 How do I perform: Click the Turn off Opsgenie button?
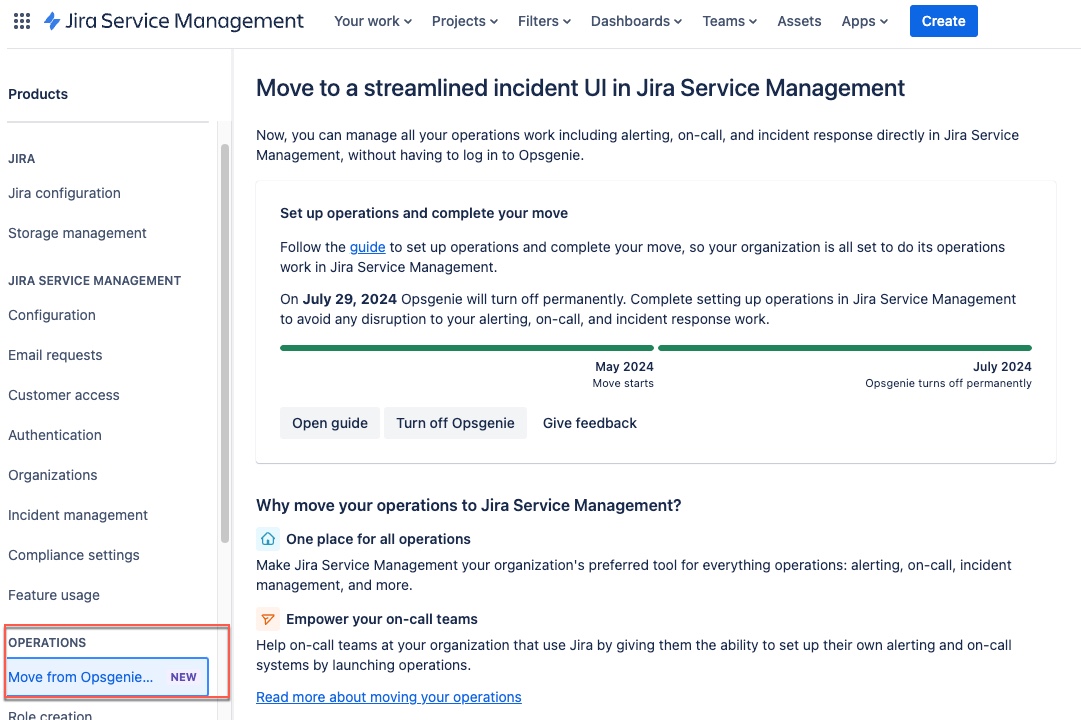point(455,422)
